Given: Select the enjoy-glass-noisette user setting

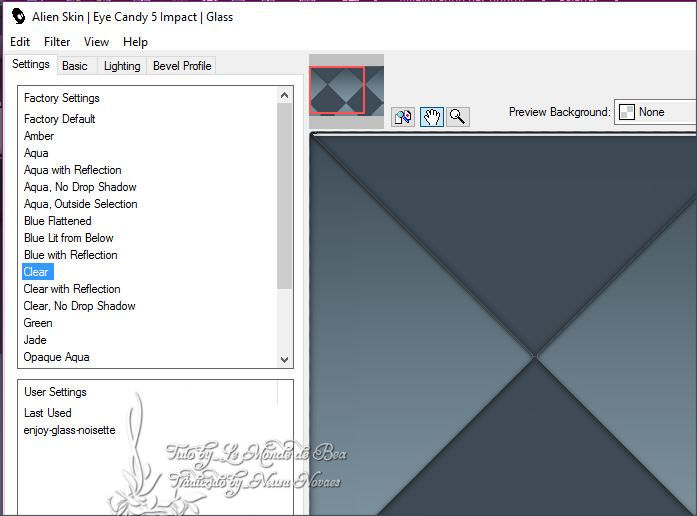Looking at the screenshot, I should point(69,430).
